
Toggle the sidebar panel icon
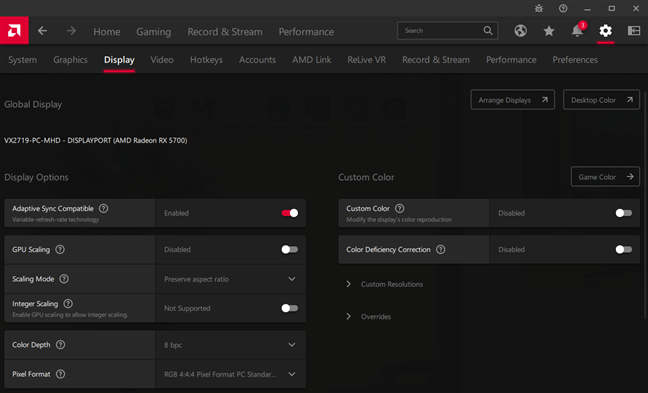[634, 31]
